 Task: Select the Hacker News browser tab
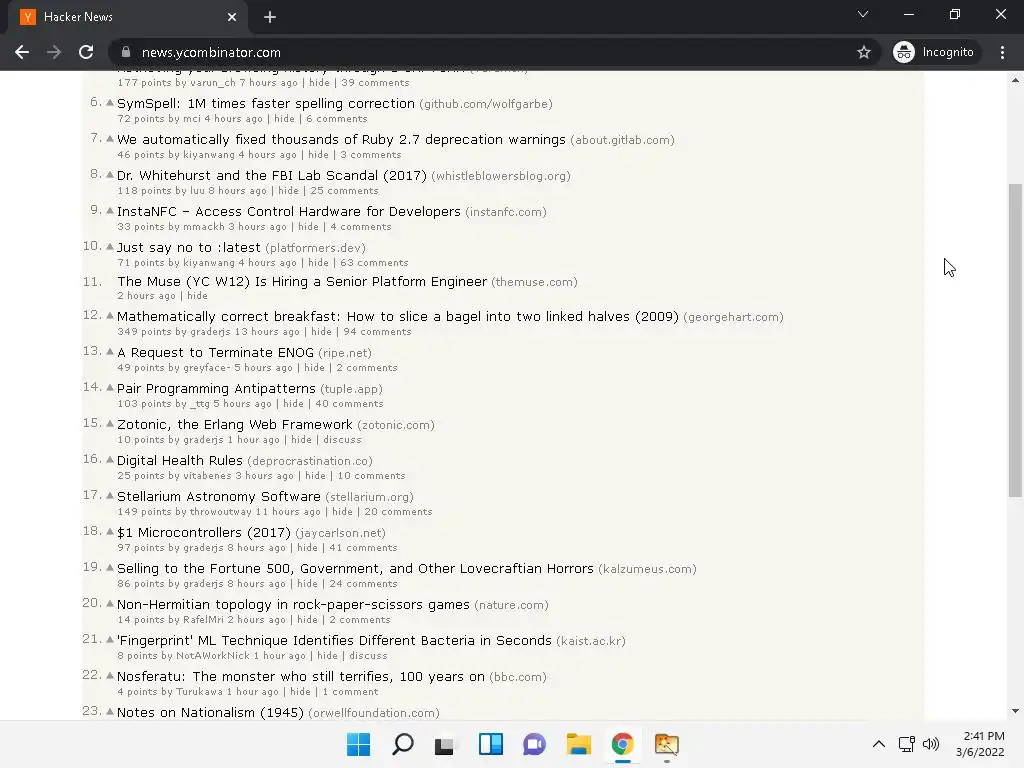[x=127, y=17]
